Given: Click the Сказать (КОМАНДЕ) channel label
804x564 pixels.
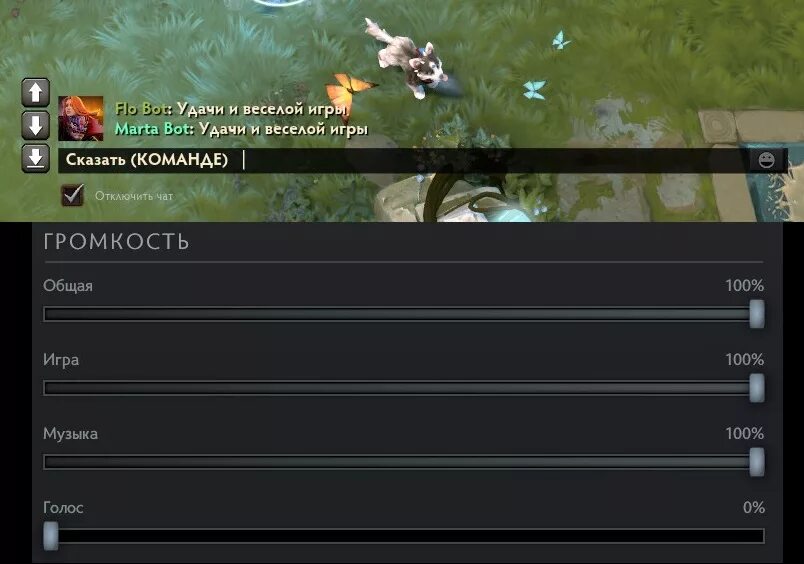Looking at the screenshot, I should [147, 160].
